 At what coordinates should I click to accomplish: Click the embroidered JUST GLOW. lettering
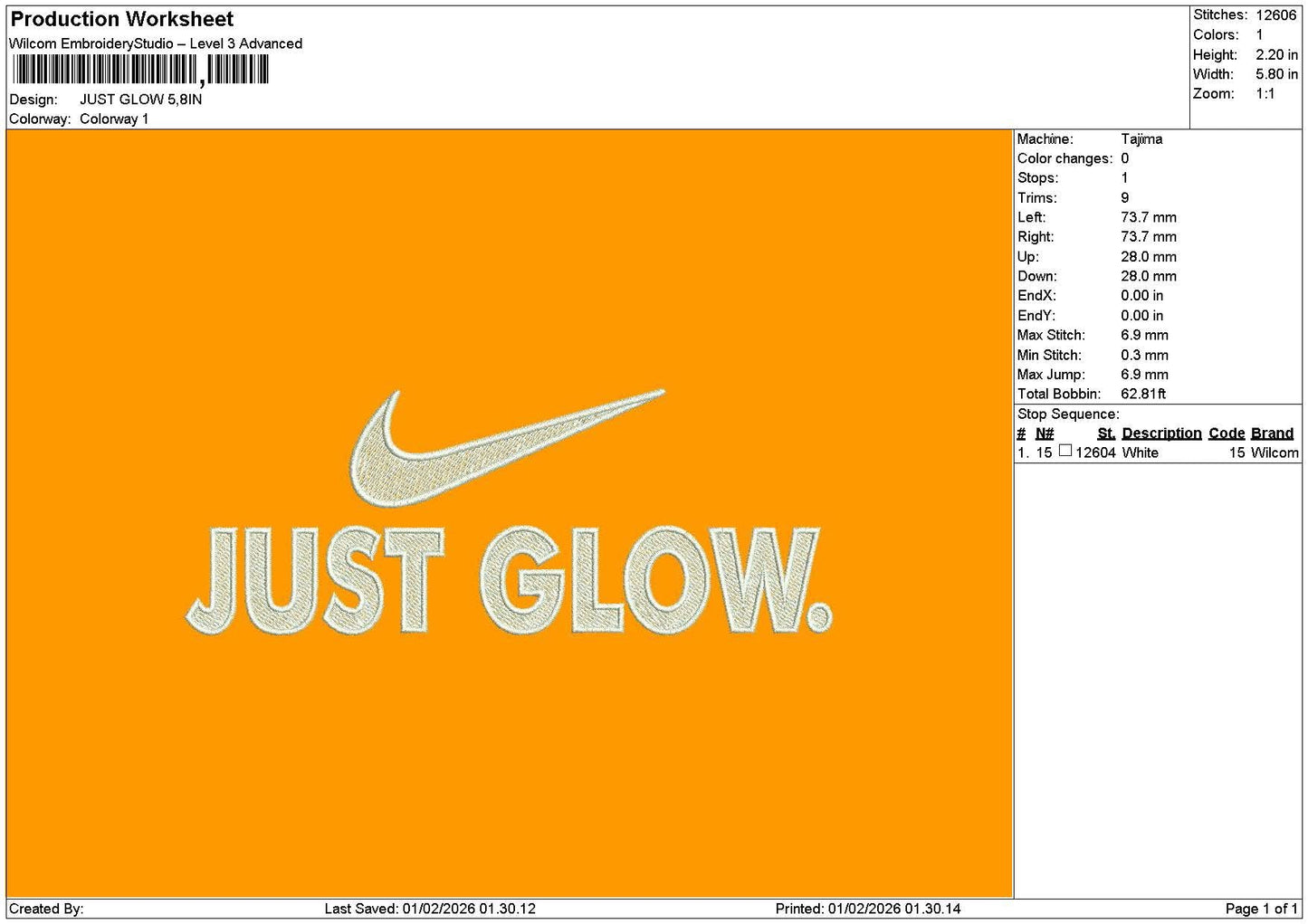(x=509, y=580)
